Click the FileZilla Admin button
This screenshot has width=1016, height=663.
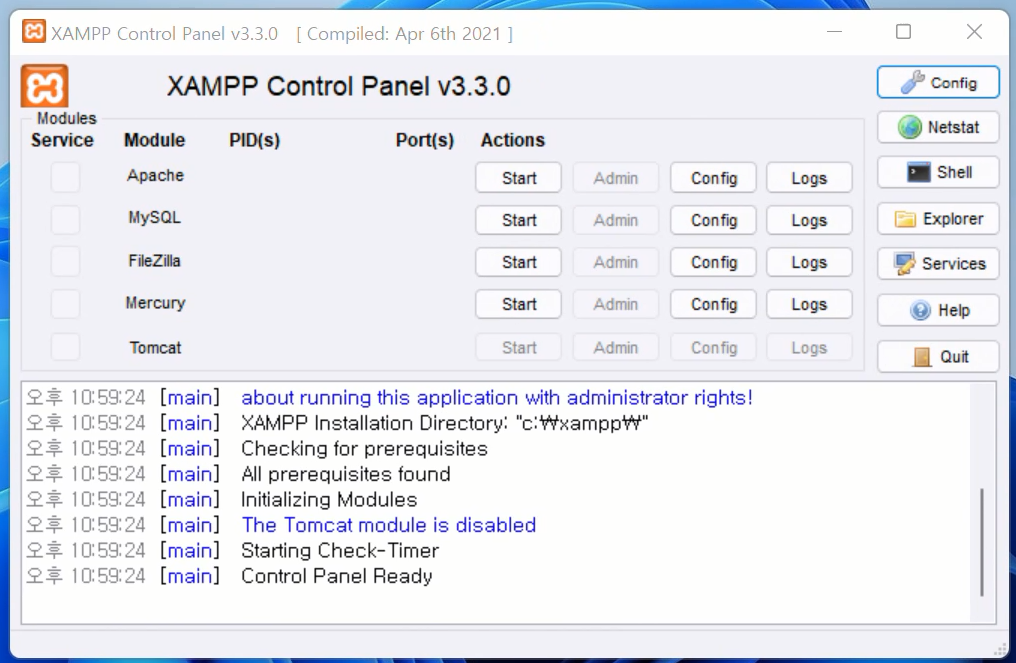tap(616, 262)
